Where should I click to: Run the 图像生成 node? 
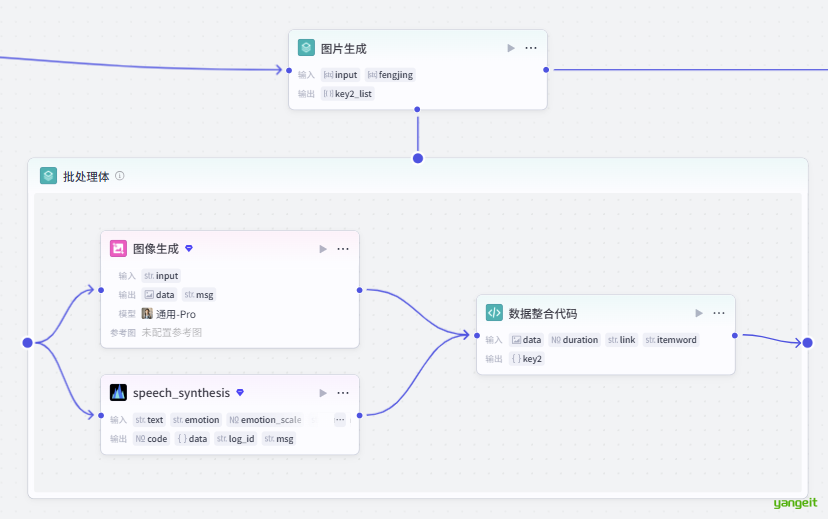[x=322, y=249]
